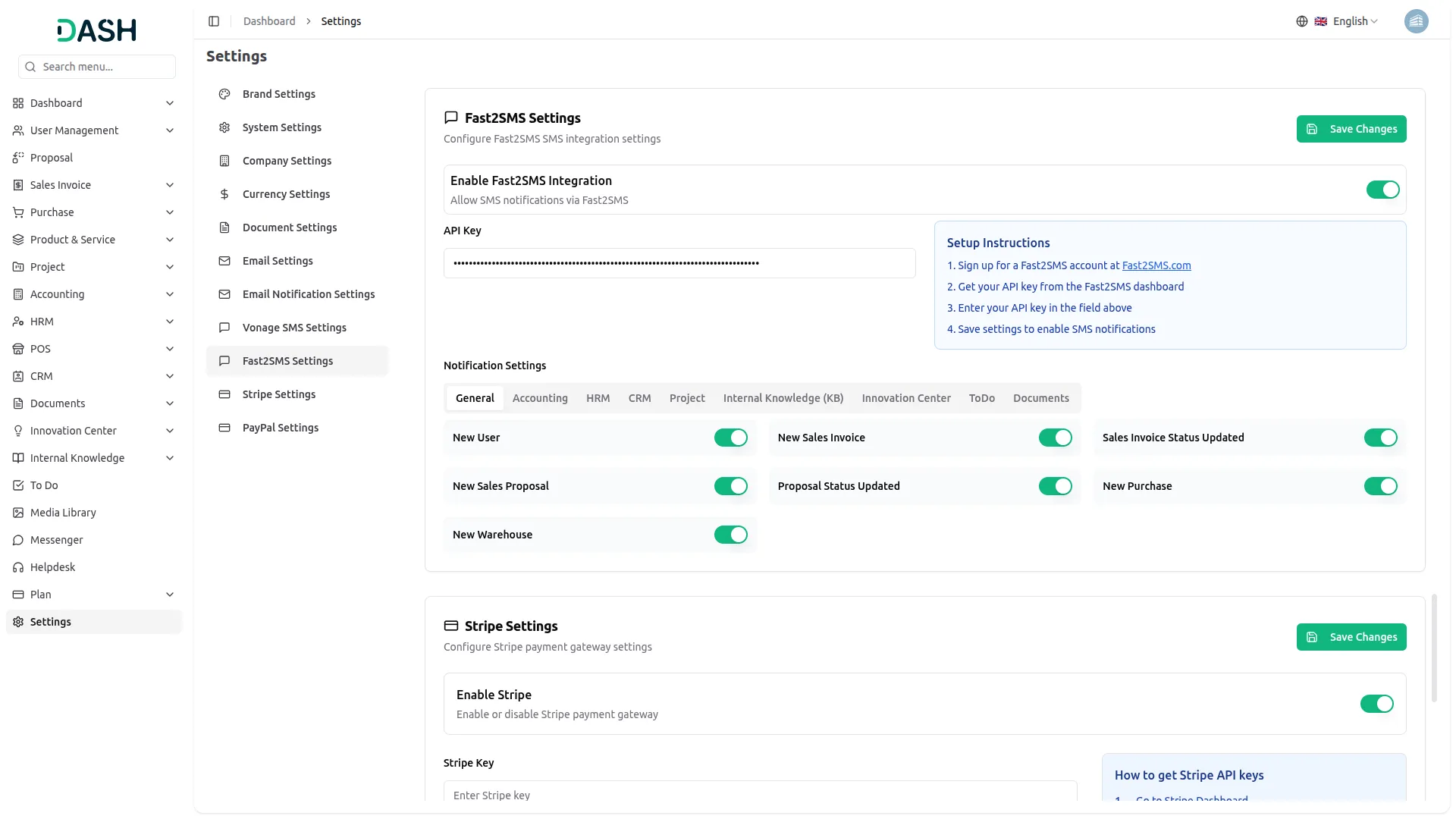
Task: Click the Purchase cart icon
Action: point(18,212)
